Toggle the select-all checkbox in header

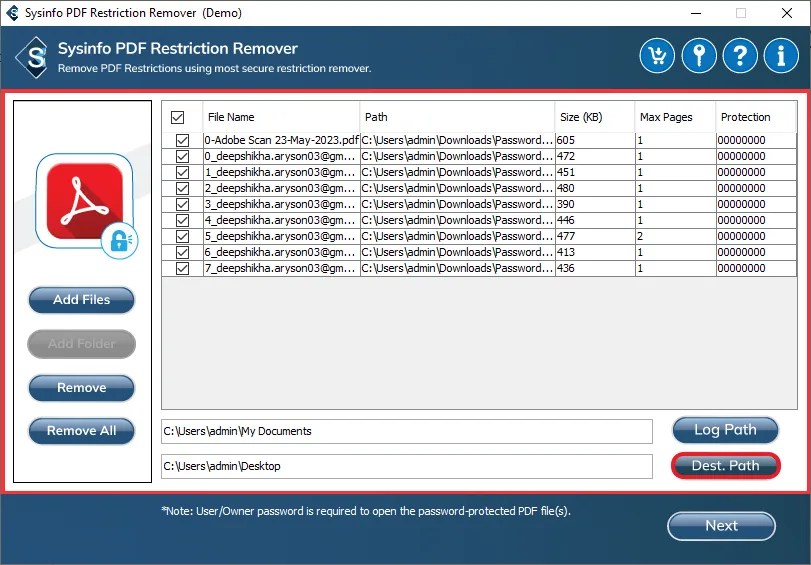point(178,117)
